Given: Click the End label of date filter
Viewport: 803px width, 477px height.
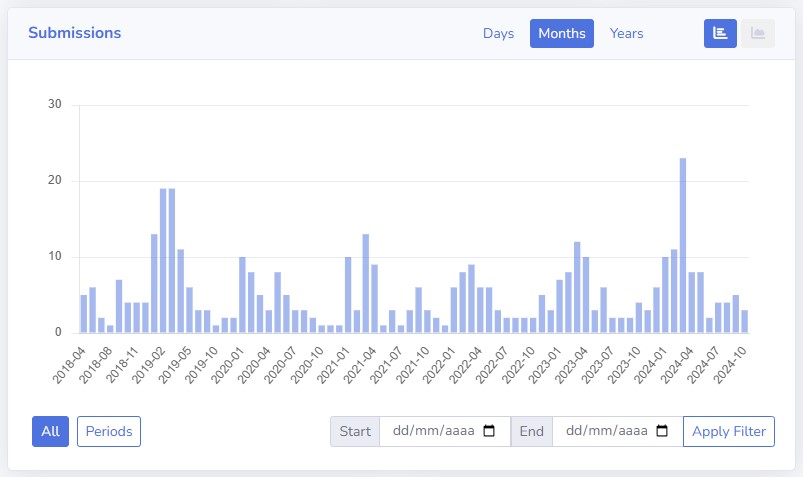Looking at the screenshot, I should coord(532,431).
